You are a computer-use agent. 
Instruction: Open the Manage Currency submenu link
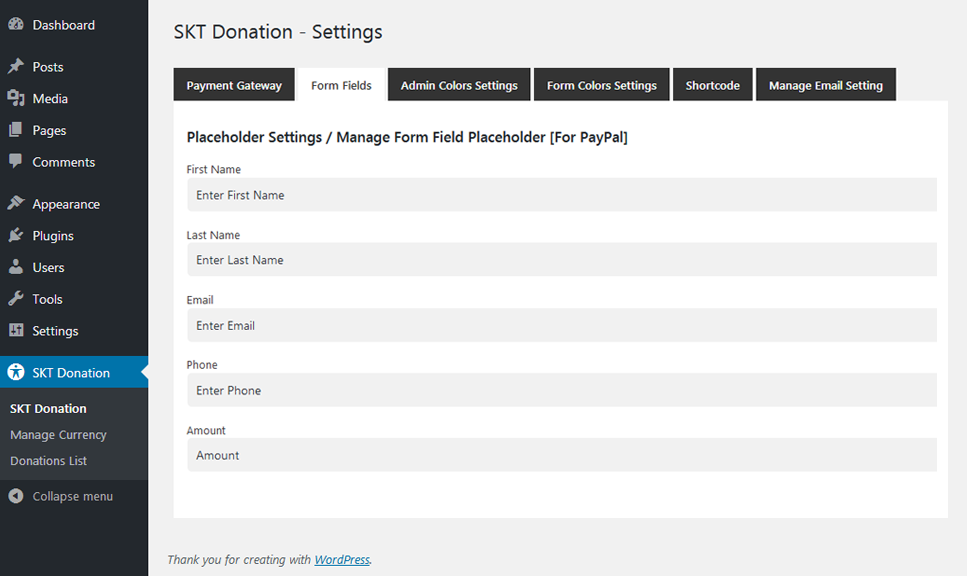click(x=58, y=435)
